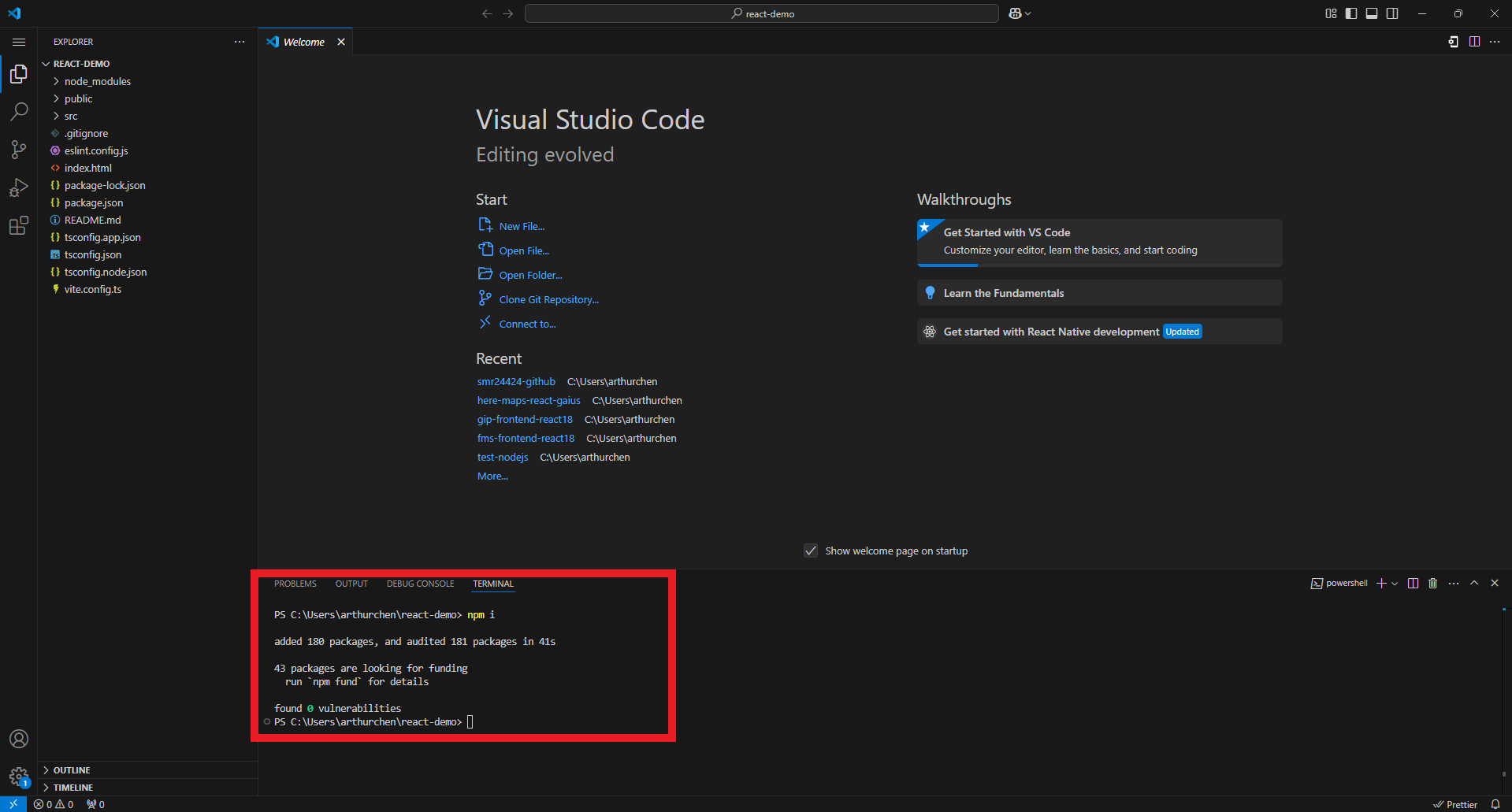
Task: Open the Accounts menu icon
Action: point(19,739)
